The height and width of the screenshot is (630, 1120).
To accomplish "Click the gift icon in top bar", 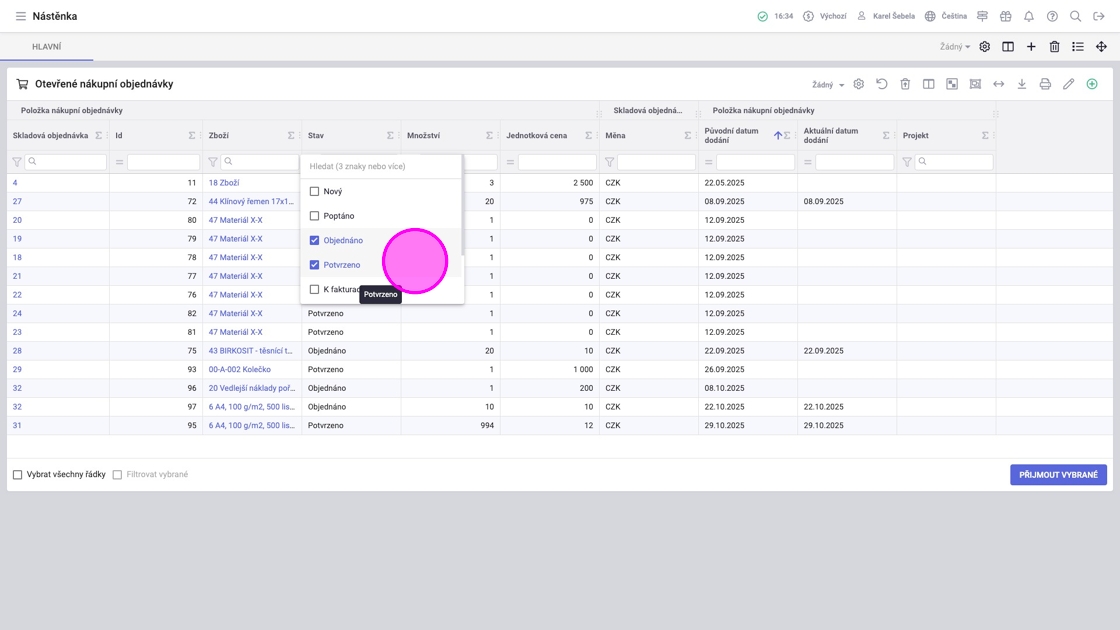I will tap(1005, 16).
